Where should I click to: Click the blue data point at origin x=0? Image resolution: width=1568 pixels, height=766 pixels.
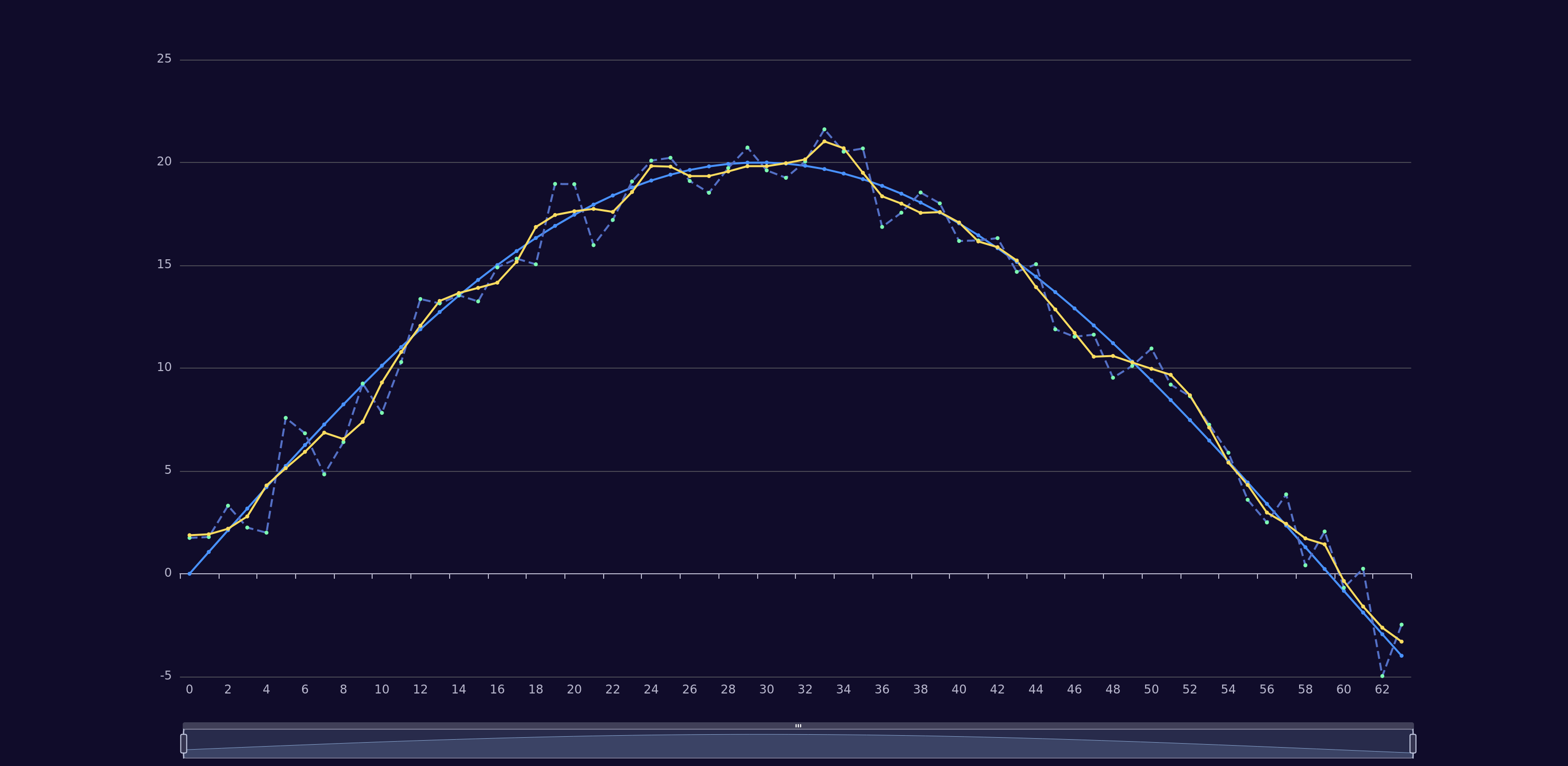coord(189,574)
